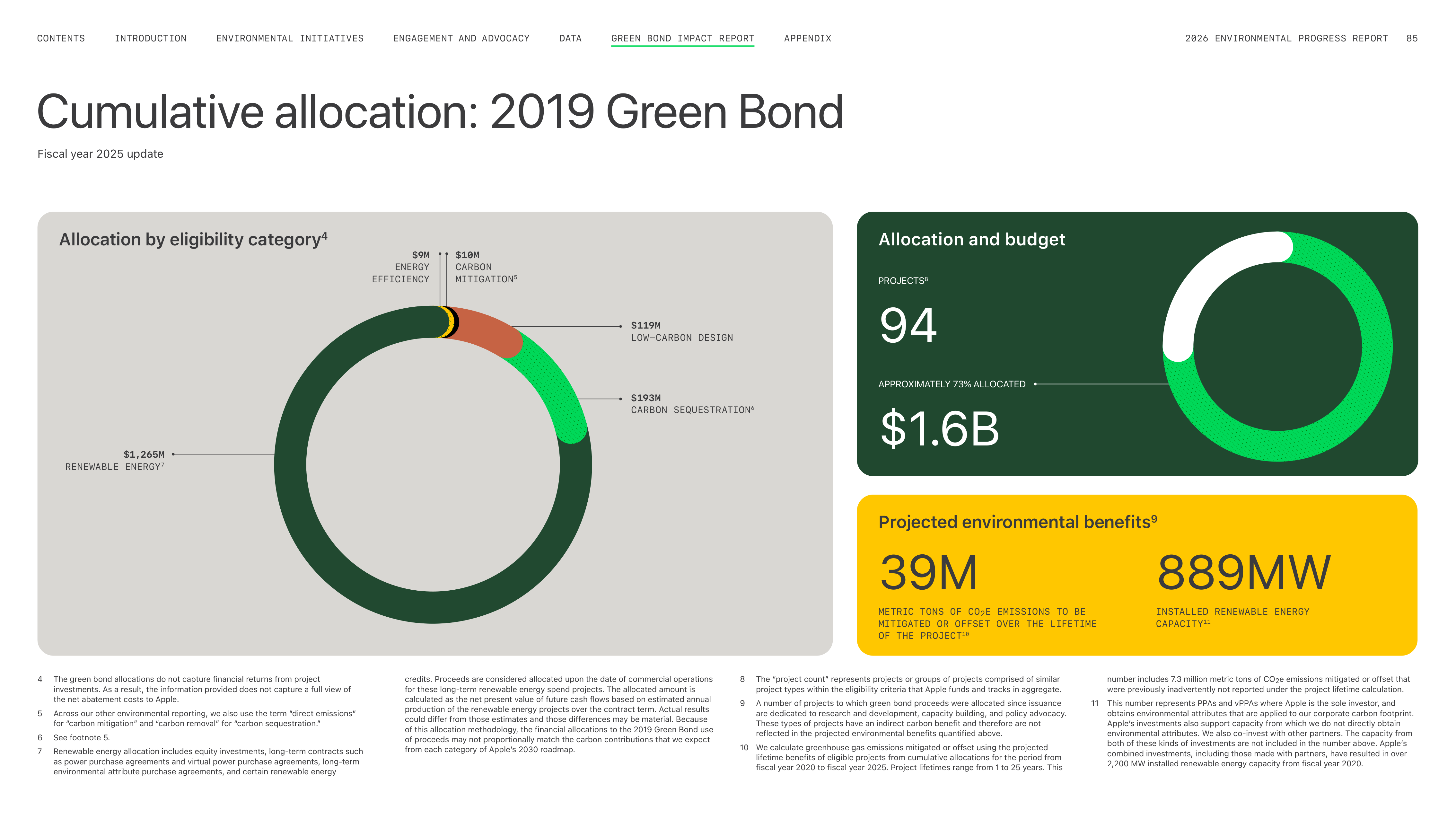Open the Environmental Initiatives tab
Viewport: 1456px width, 819px height.
(290, 39)
